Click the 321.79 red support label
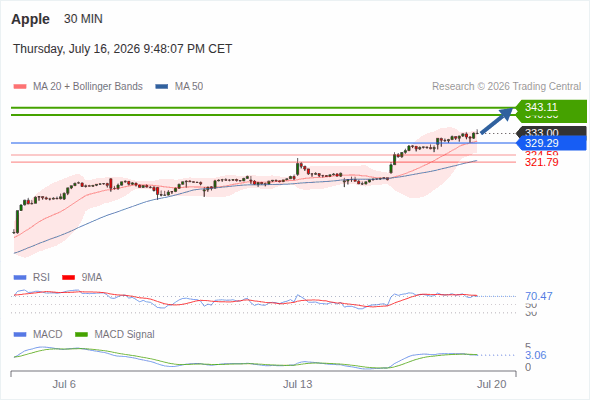Image resolution: width=590 pixels, height=400 pixels. (541, 162)
